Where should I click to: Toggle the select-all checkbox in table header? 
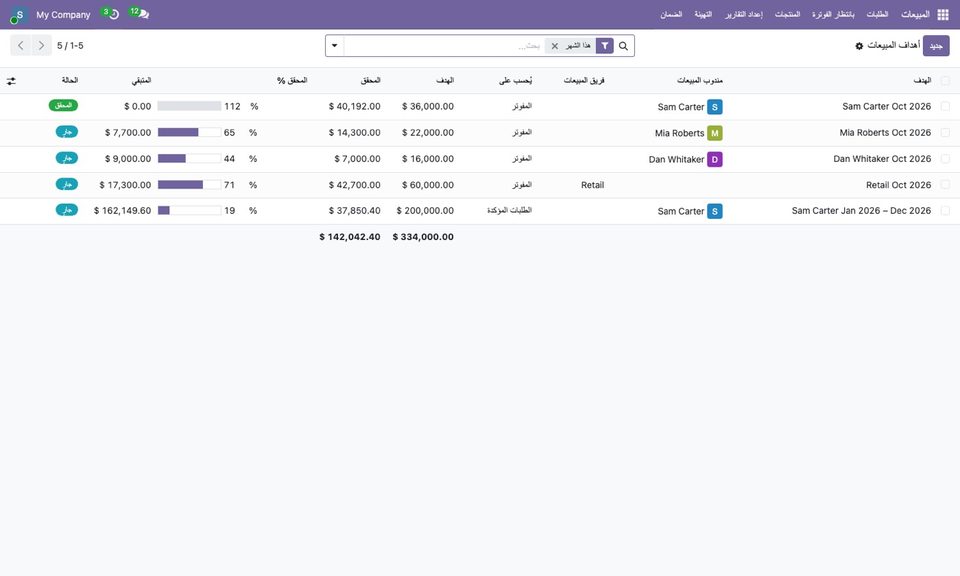coord(945,81)
